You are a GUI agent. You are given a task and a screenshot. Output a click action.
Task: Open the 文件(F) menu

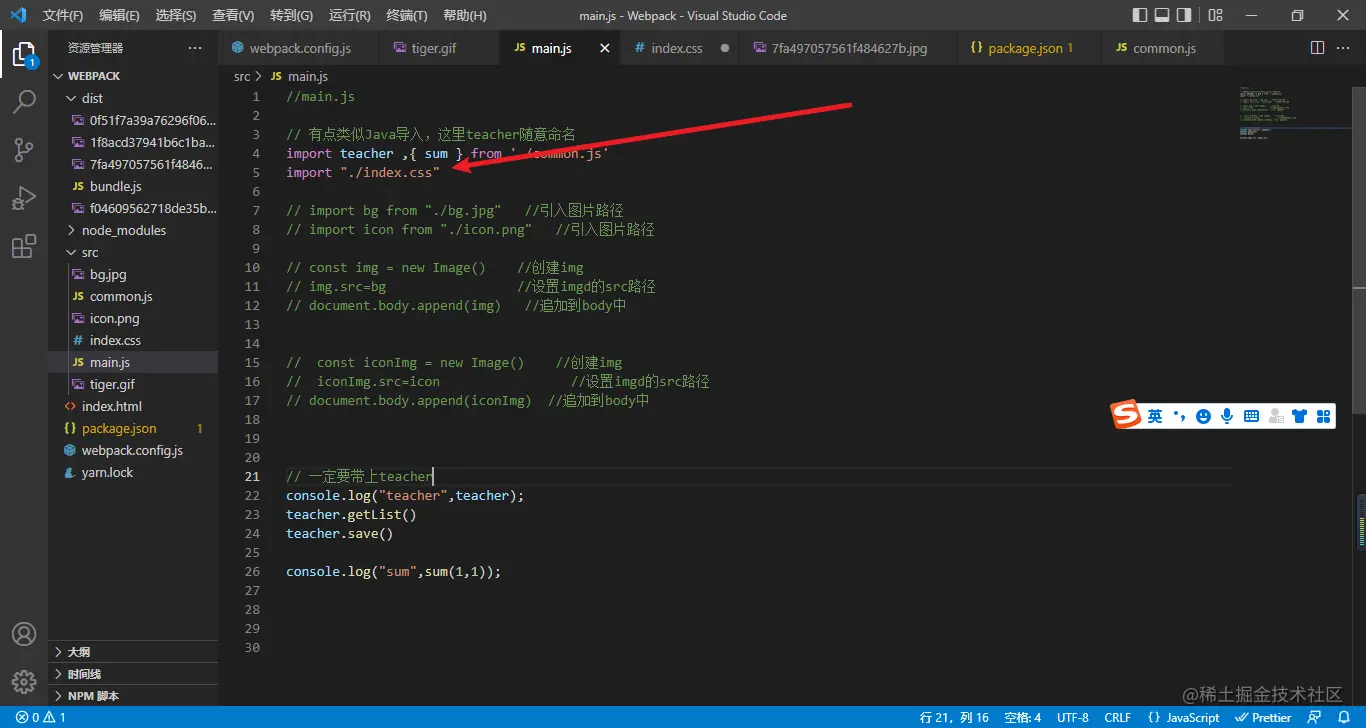pos(63,16)
